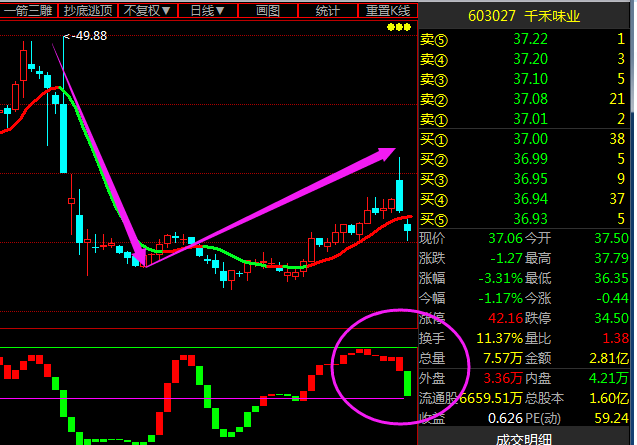Click the -49.88 high price label
Screen dimensions: 637x445
(x=89, y=35)
